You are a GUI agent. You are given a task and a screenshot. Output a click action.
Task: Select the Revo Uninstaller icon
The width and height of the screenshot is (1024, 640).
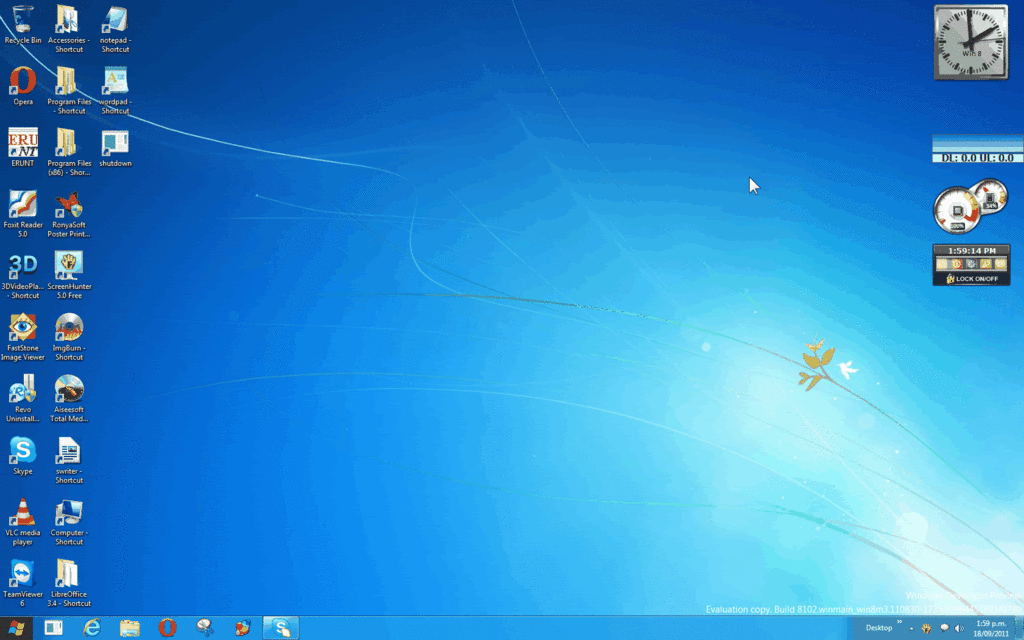click(x=22, y=389)
